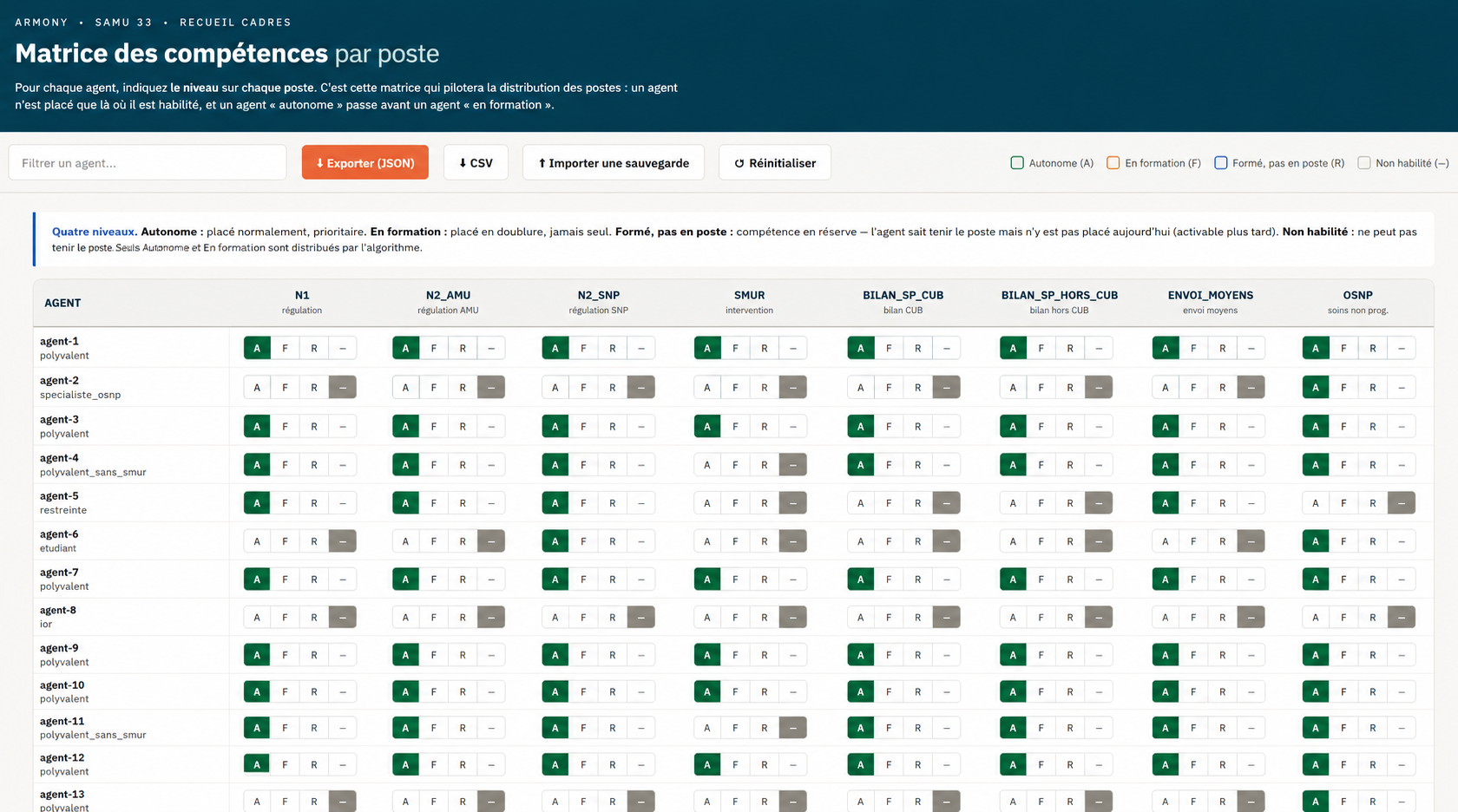
Task: Set agent-8 N1 to Autonome
Action: (257, 617)
